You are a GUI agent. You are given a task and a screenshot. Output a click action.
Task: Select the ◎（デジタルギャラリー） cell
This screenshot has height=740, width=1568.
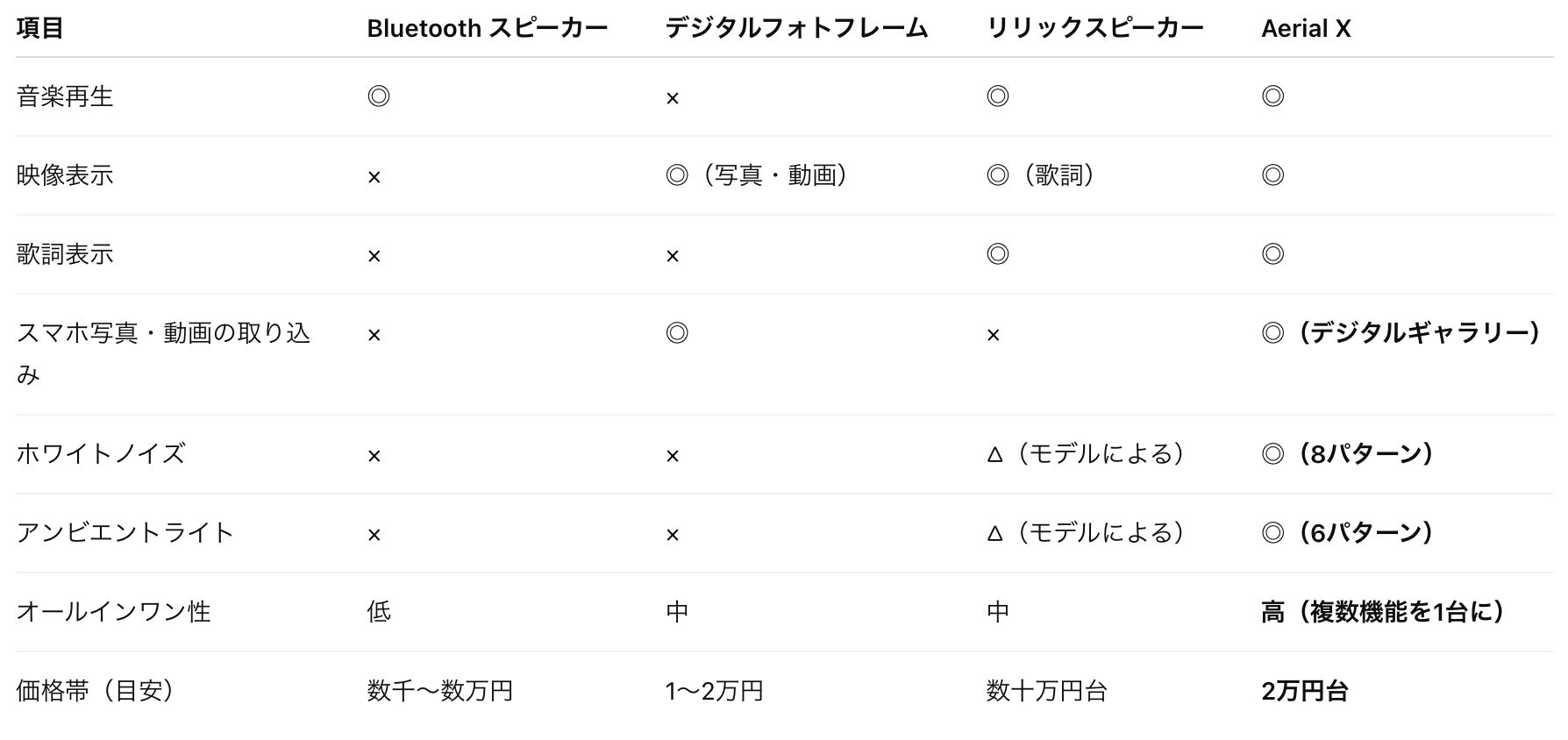(1401, 333)
